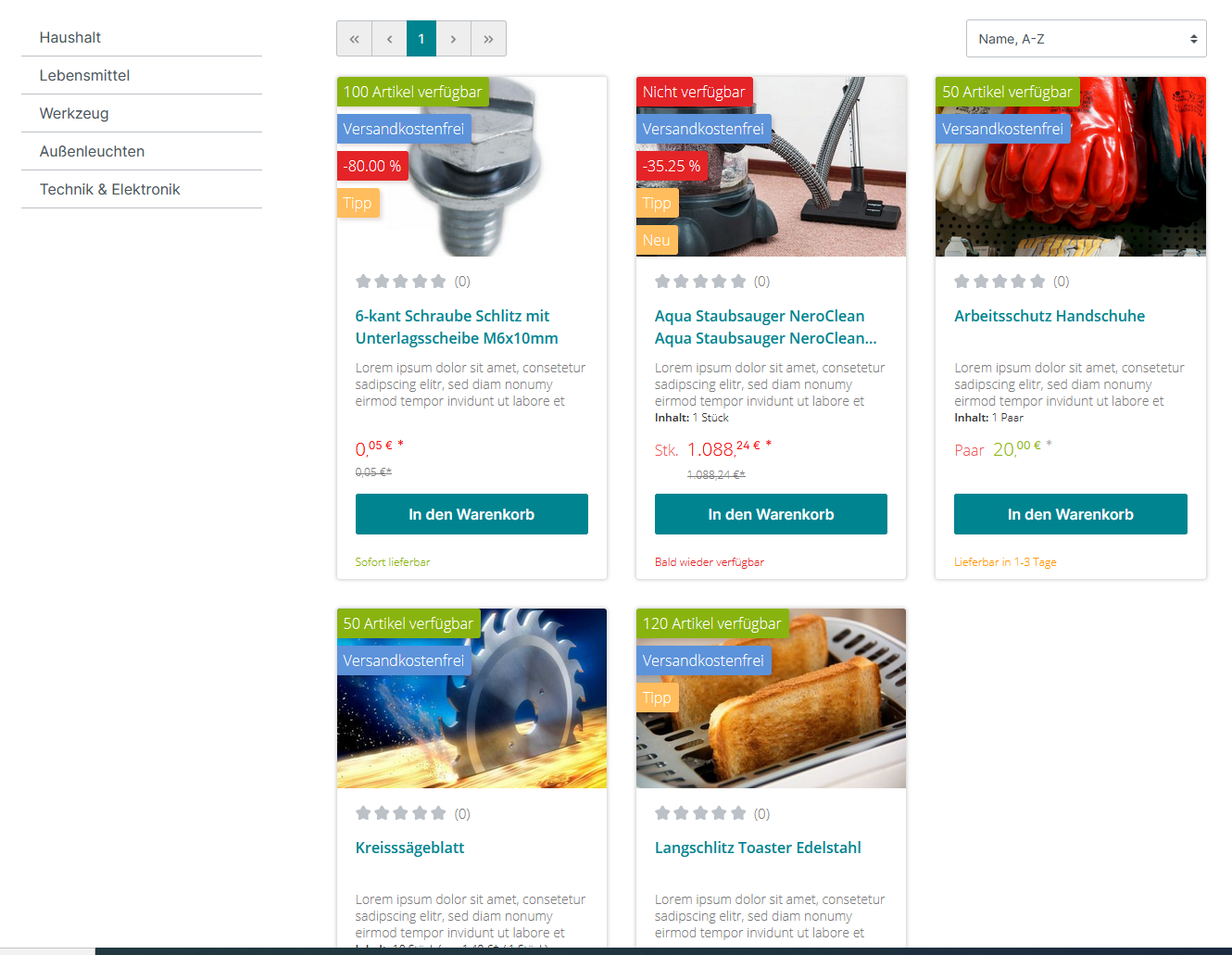The image size is (1232, 955).
Task: Click the star rating of Arbeitsschutz Handschuhe
Action: [999, 282]
